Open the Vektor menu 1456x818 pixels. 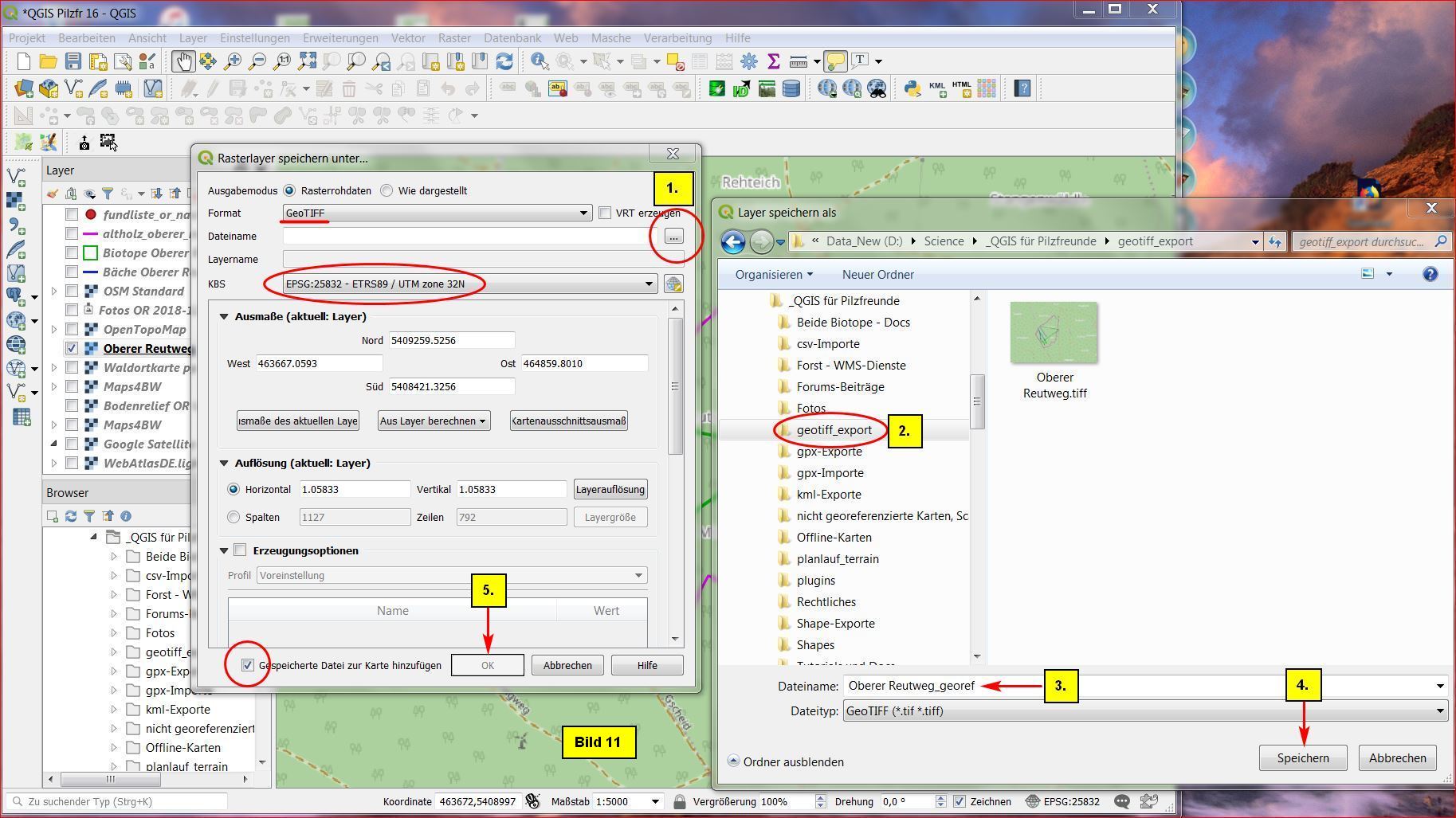408,37
